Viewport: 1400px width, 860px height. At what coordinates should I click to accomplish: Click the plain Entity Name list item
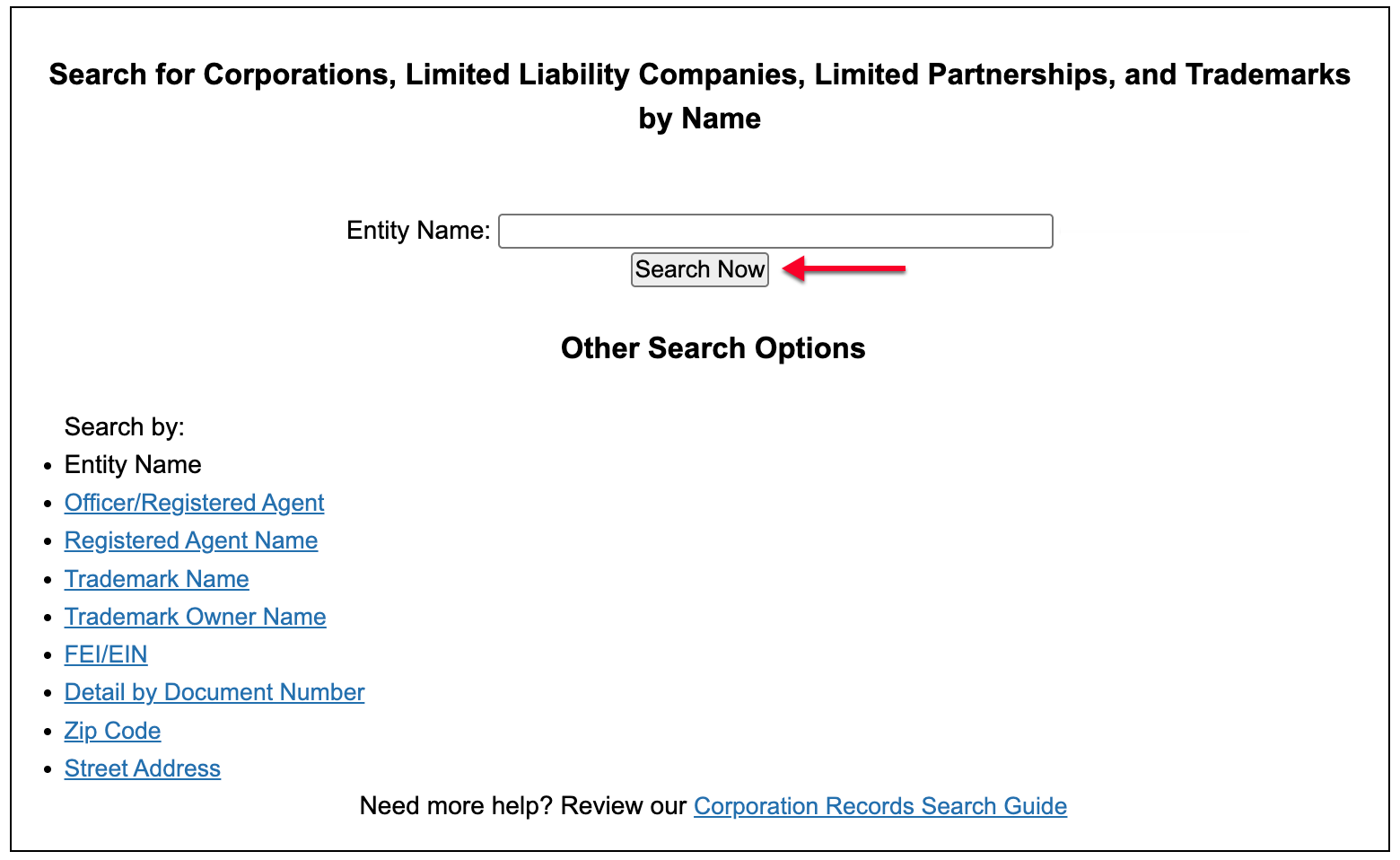(133, 464)
